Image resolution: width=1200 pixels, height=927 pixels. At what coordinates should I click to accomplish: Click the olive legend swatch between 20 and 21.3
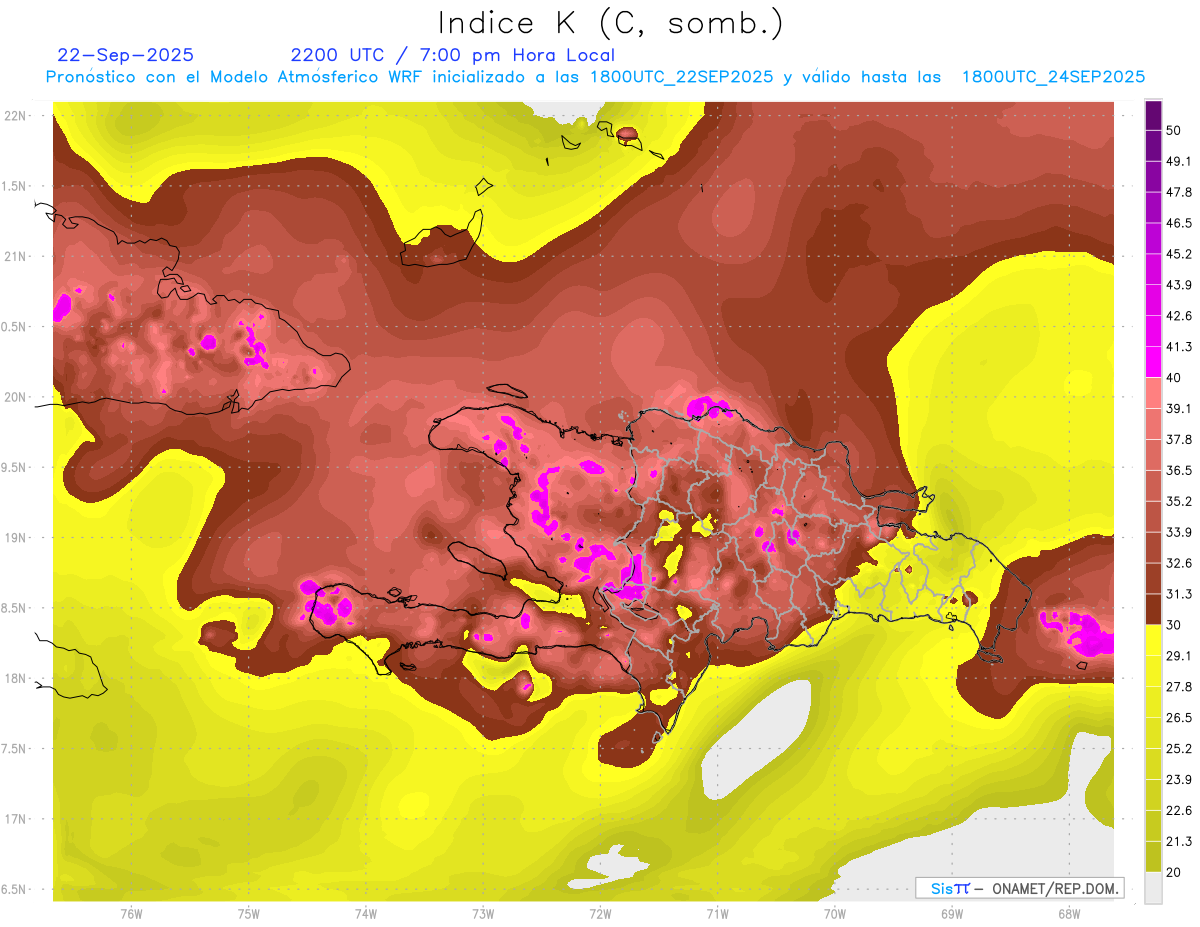click(1154, 856)
